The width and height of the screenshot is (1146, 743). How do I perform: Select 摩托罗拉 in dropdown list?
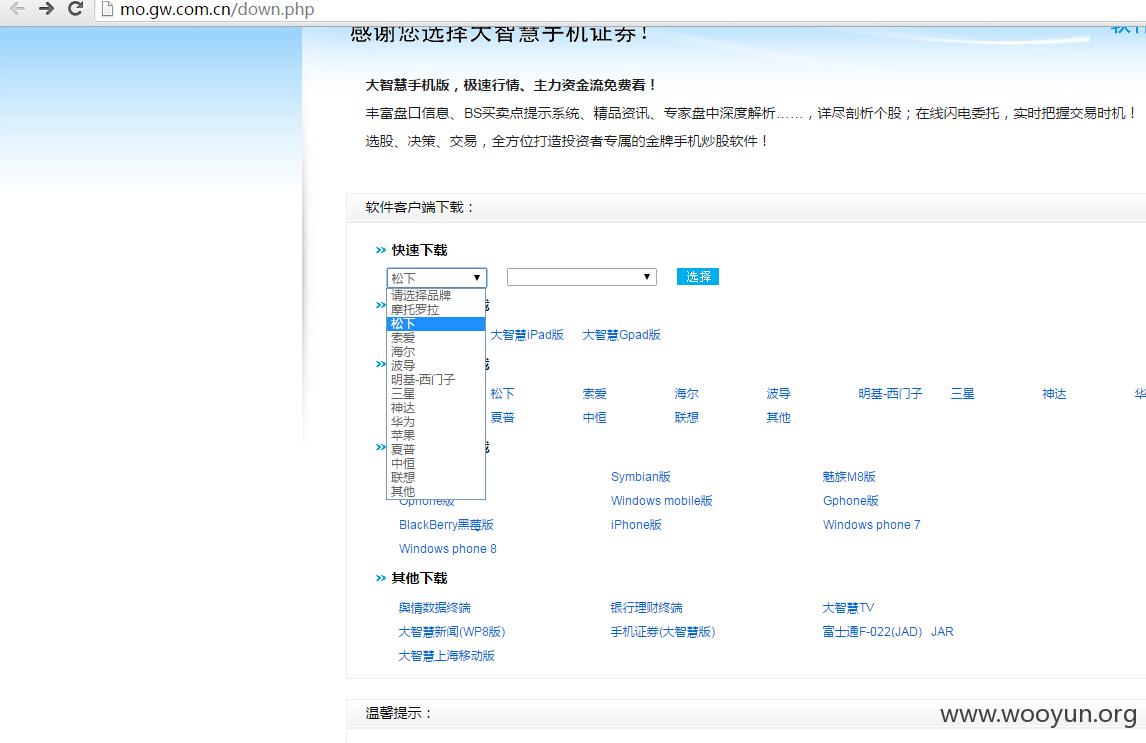click(x=436, y=310)
